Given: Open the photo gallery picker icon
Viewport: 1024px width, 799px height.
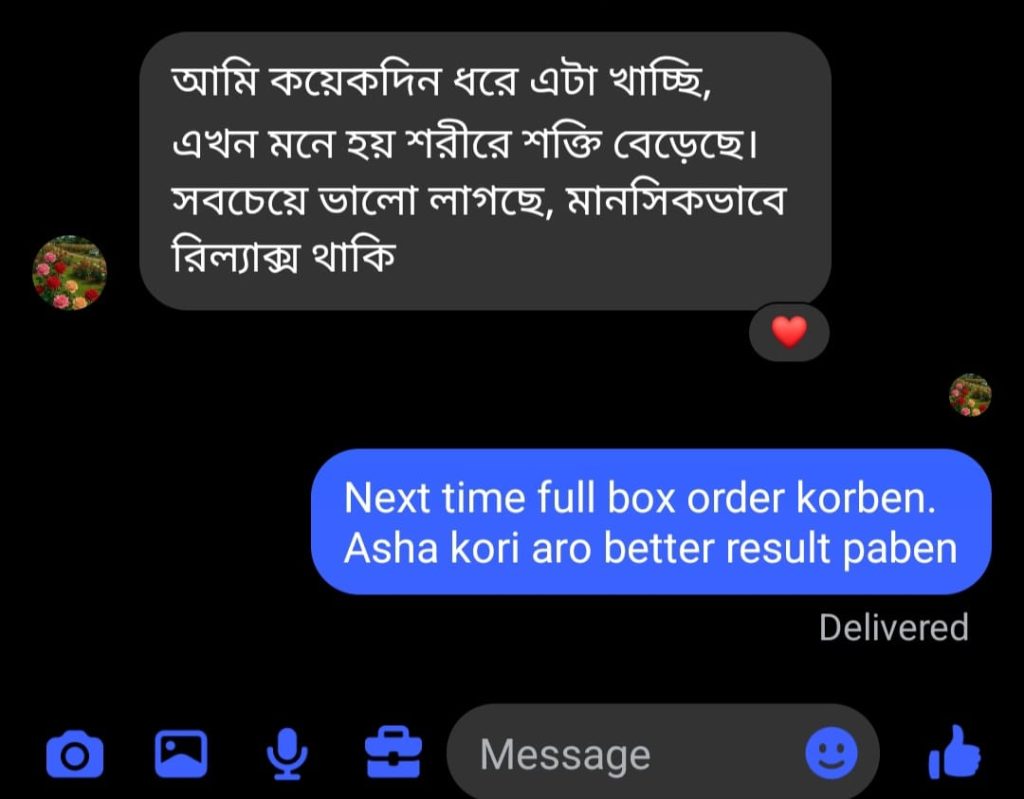Looking at the screenshot, I should coord(181,753).
